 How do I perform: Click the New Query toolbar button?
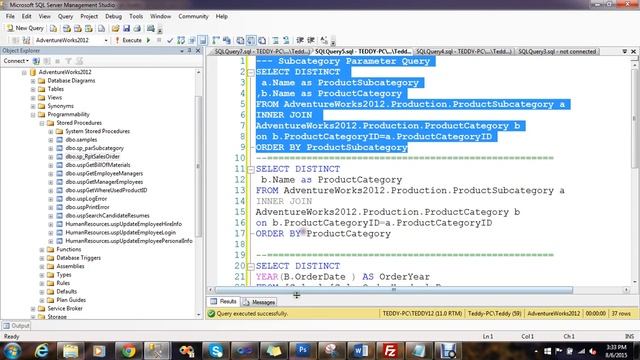pyautogui.click(x=25, y=28)
